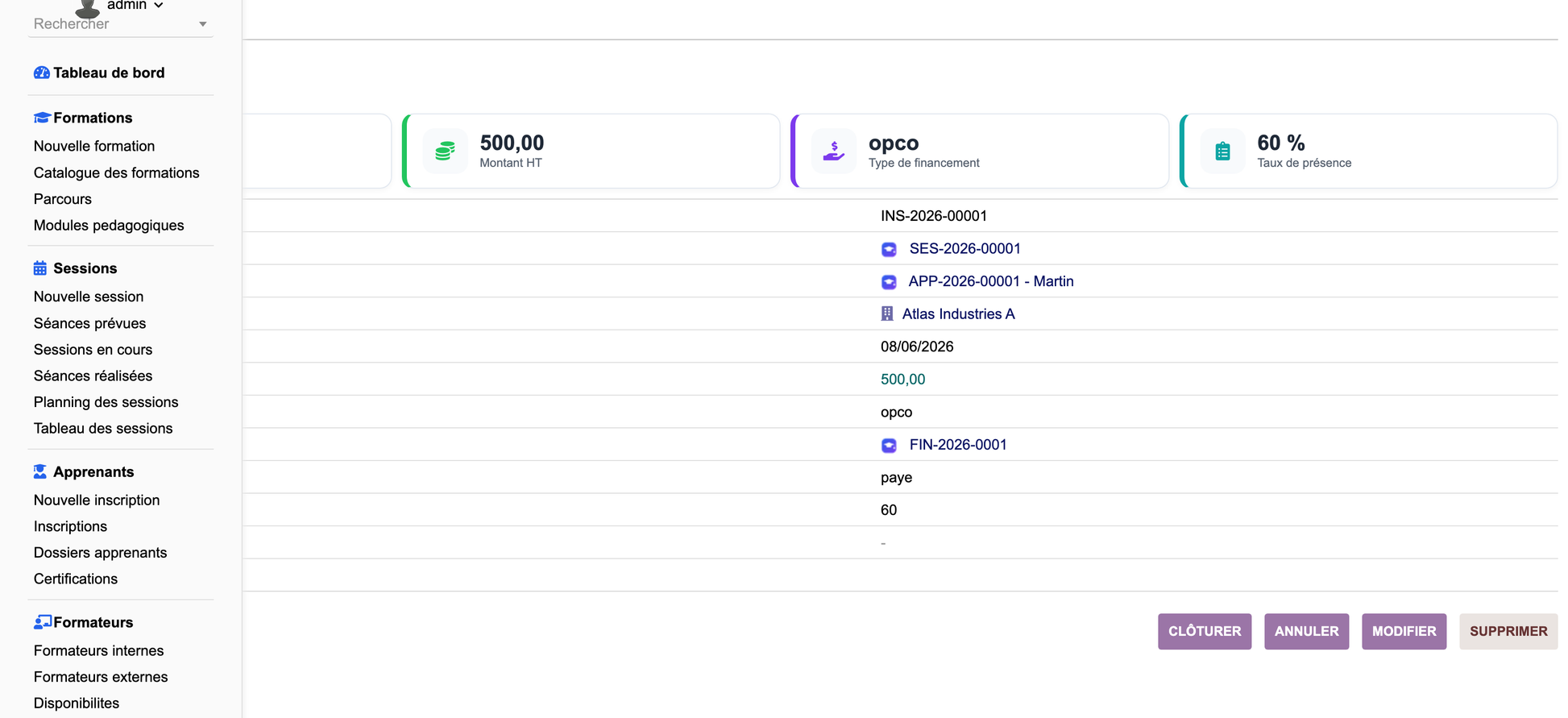Click the CLÔTURER button

pos(1205,631)
